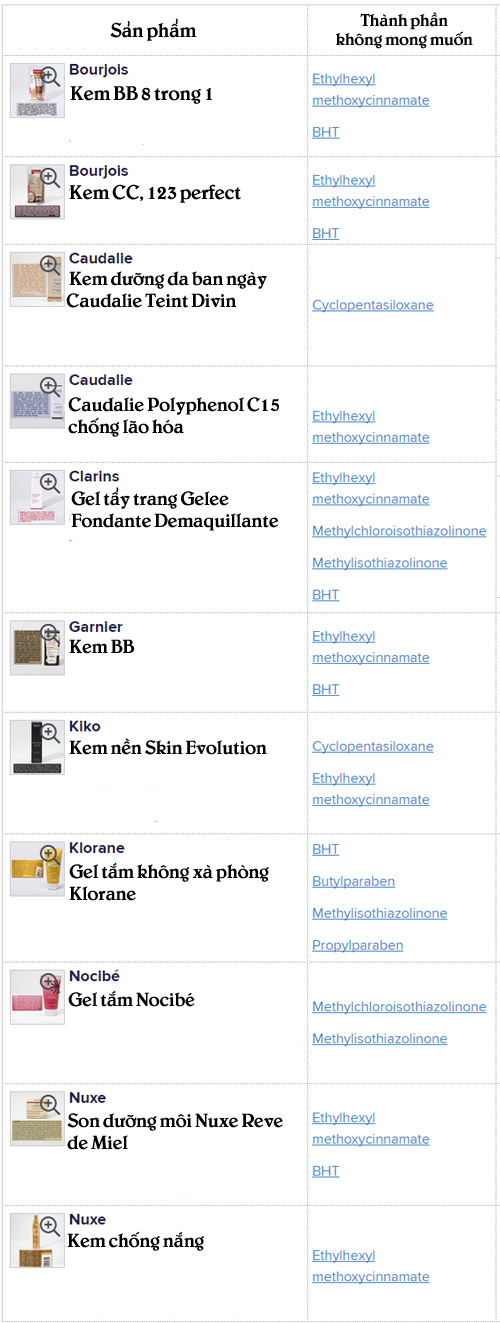Open Kiko Skin Evolution product thumbnail
500x1323 pixels.
click(x=37, y=747)
